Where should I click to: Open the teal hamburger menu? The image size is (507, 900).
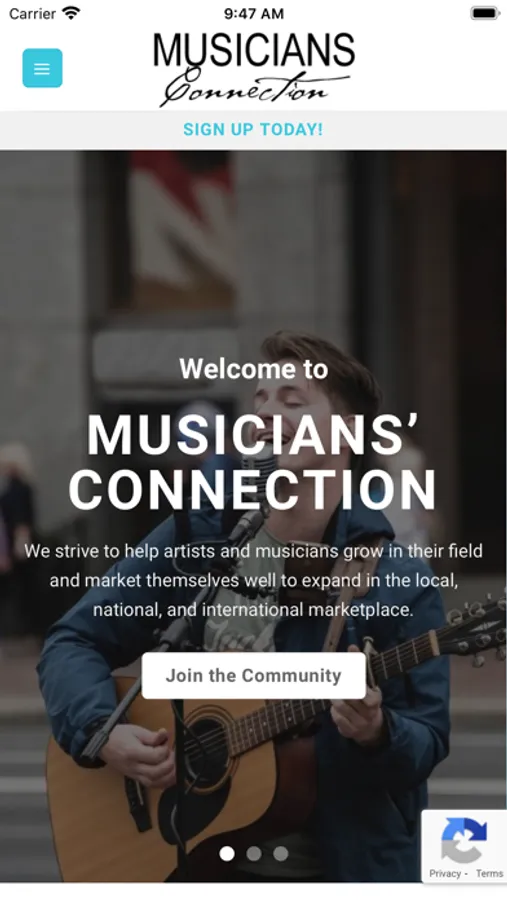click(x=42, y=68)
